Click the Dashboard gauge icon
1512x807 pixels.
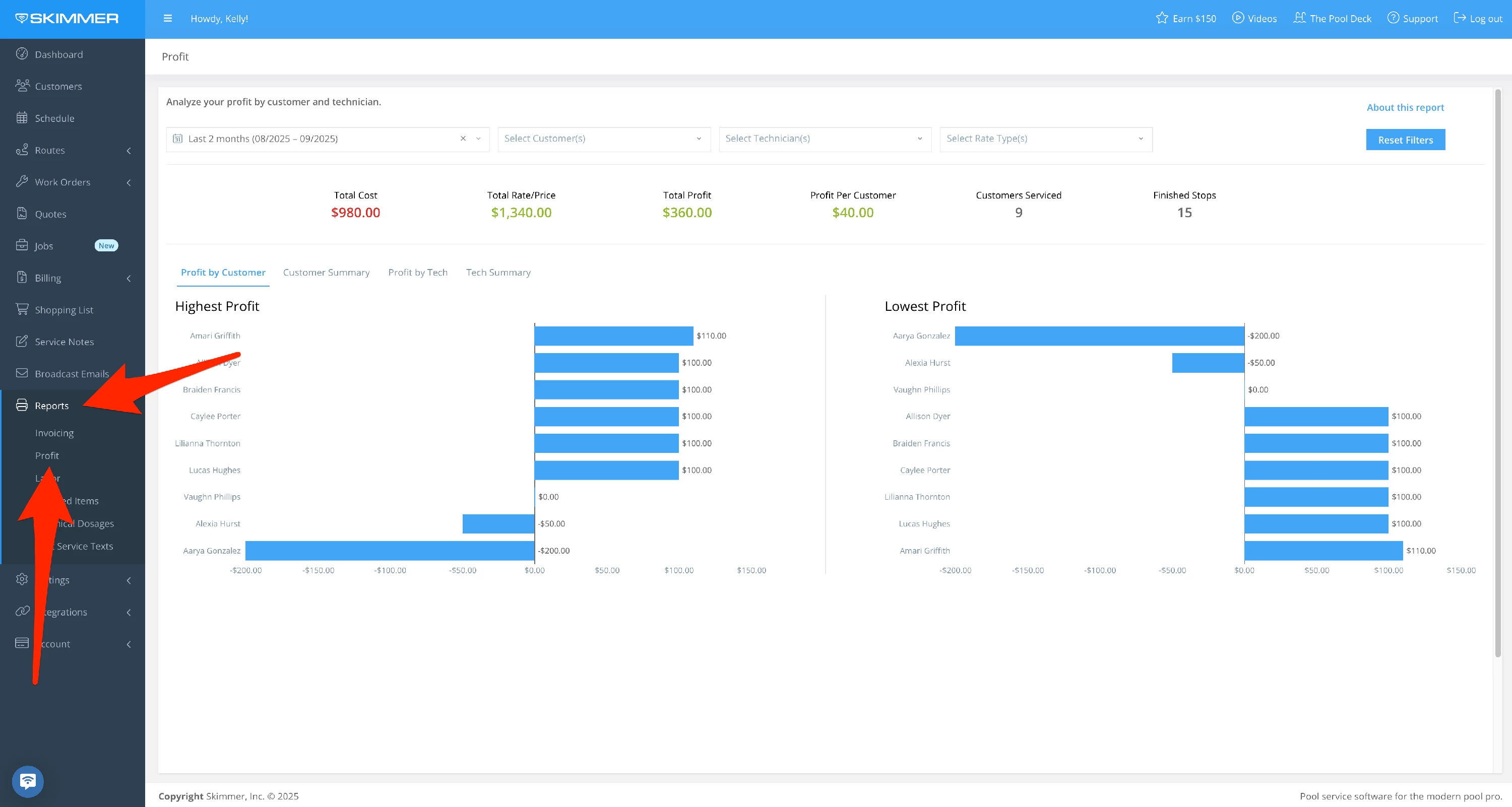click(22, 54)
